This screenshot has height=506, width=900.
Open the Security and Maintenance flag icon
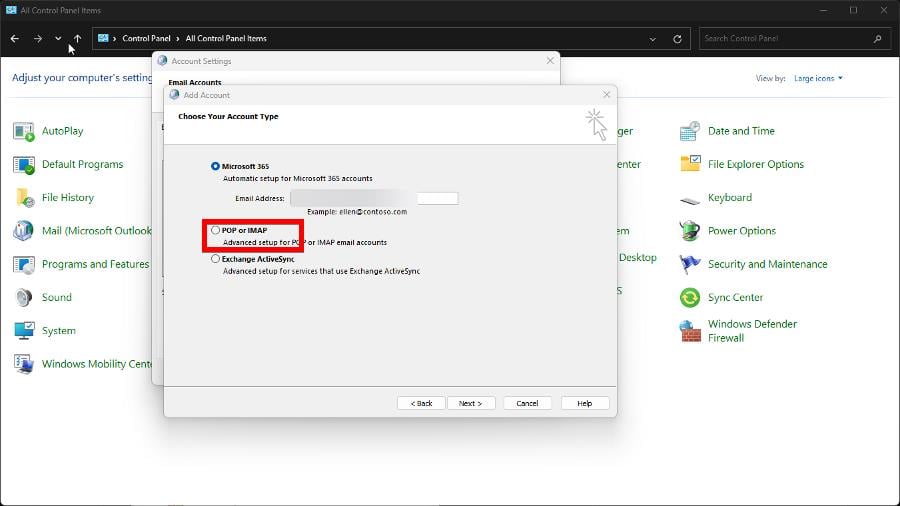tap(689, 264)
